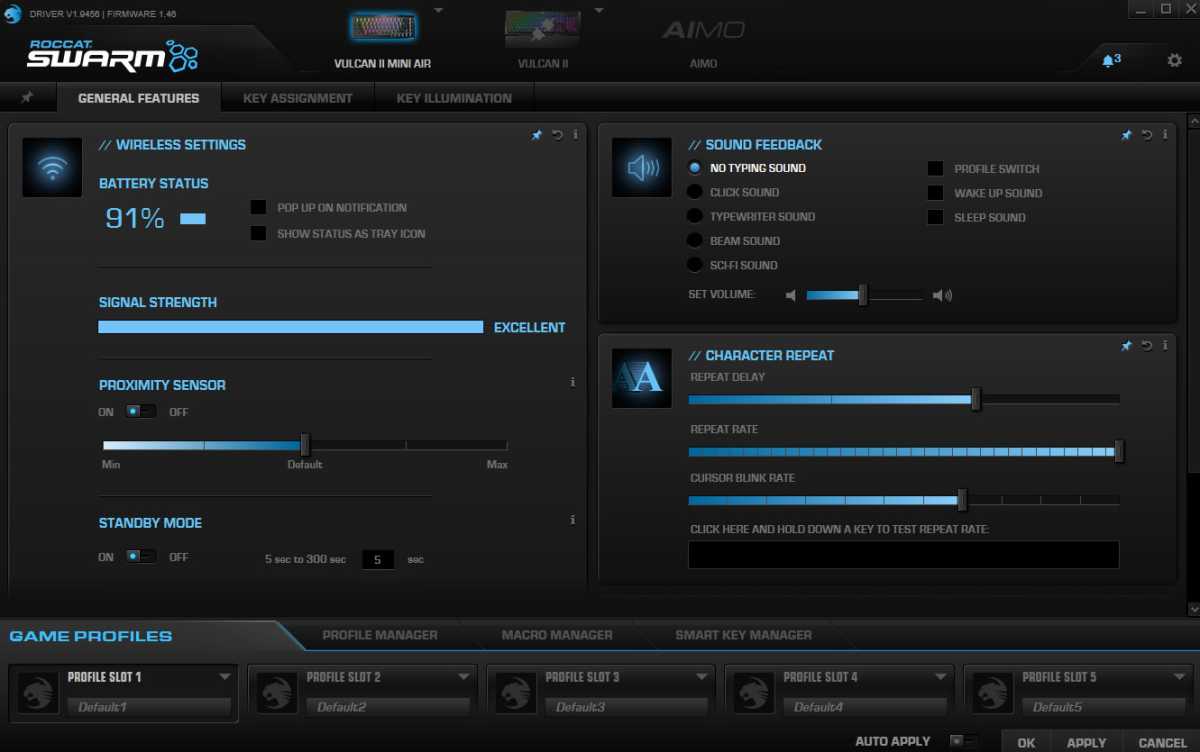Click the low volume speaker icon
The height and width of the screenshot is (752, 1200).
click(x=791, y=295)
